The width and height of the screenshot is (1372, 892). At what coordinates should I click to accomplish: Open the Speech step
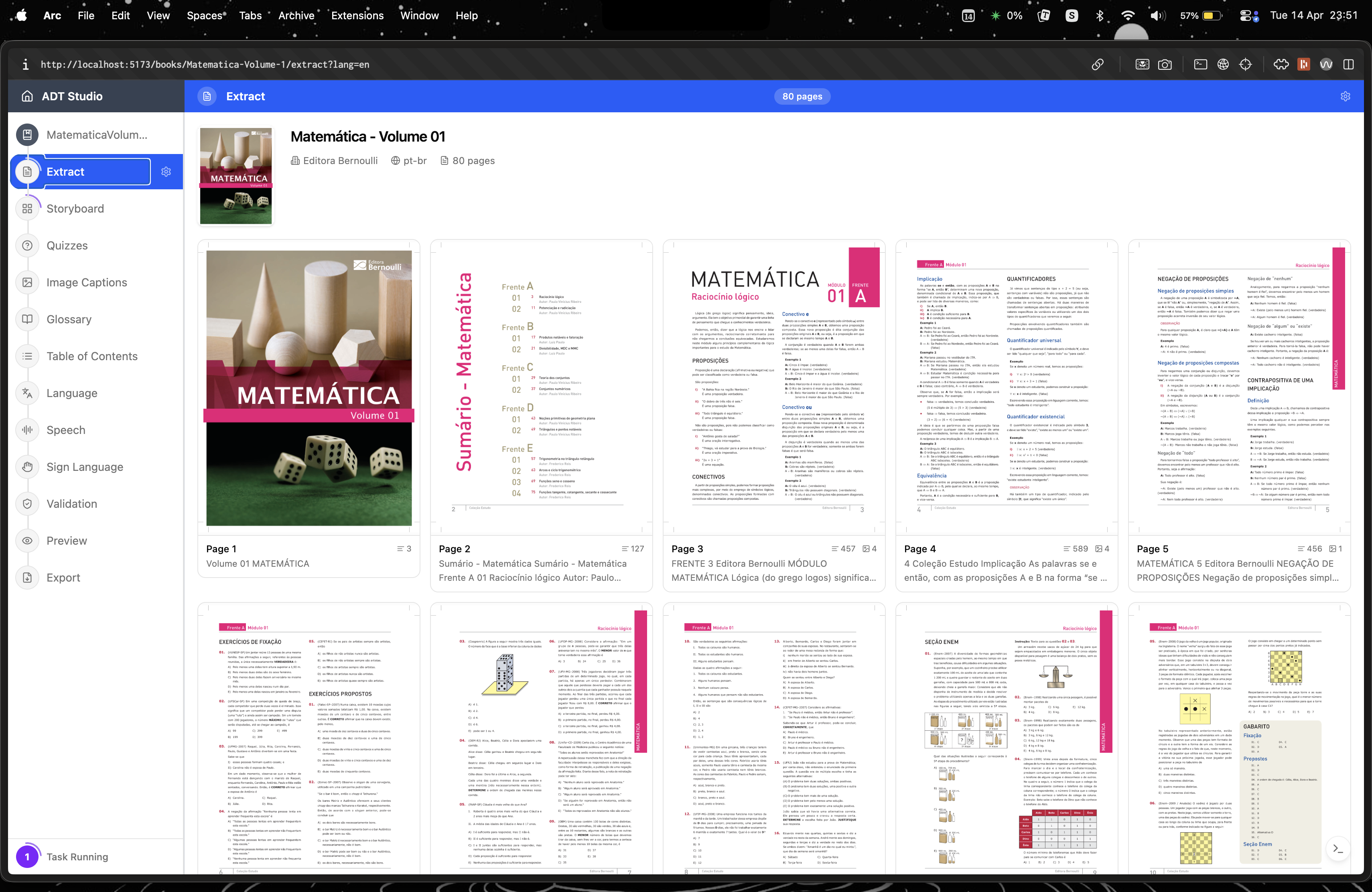66,430
